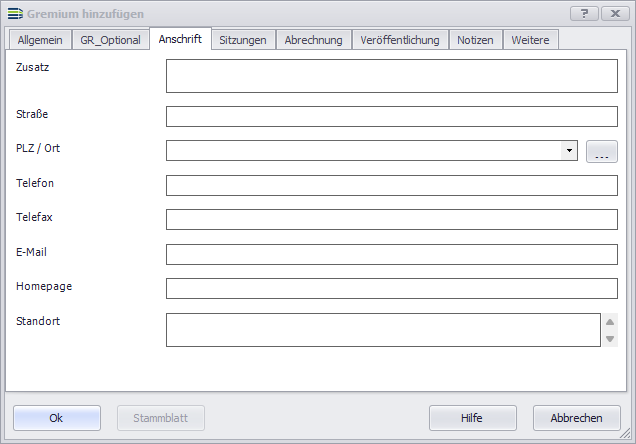Focus the Telefon input field
Viewport: 636px width, 444px height.
(391, 186)
